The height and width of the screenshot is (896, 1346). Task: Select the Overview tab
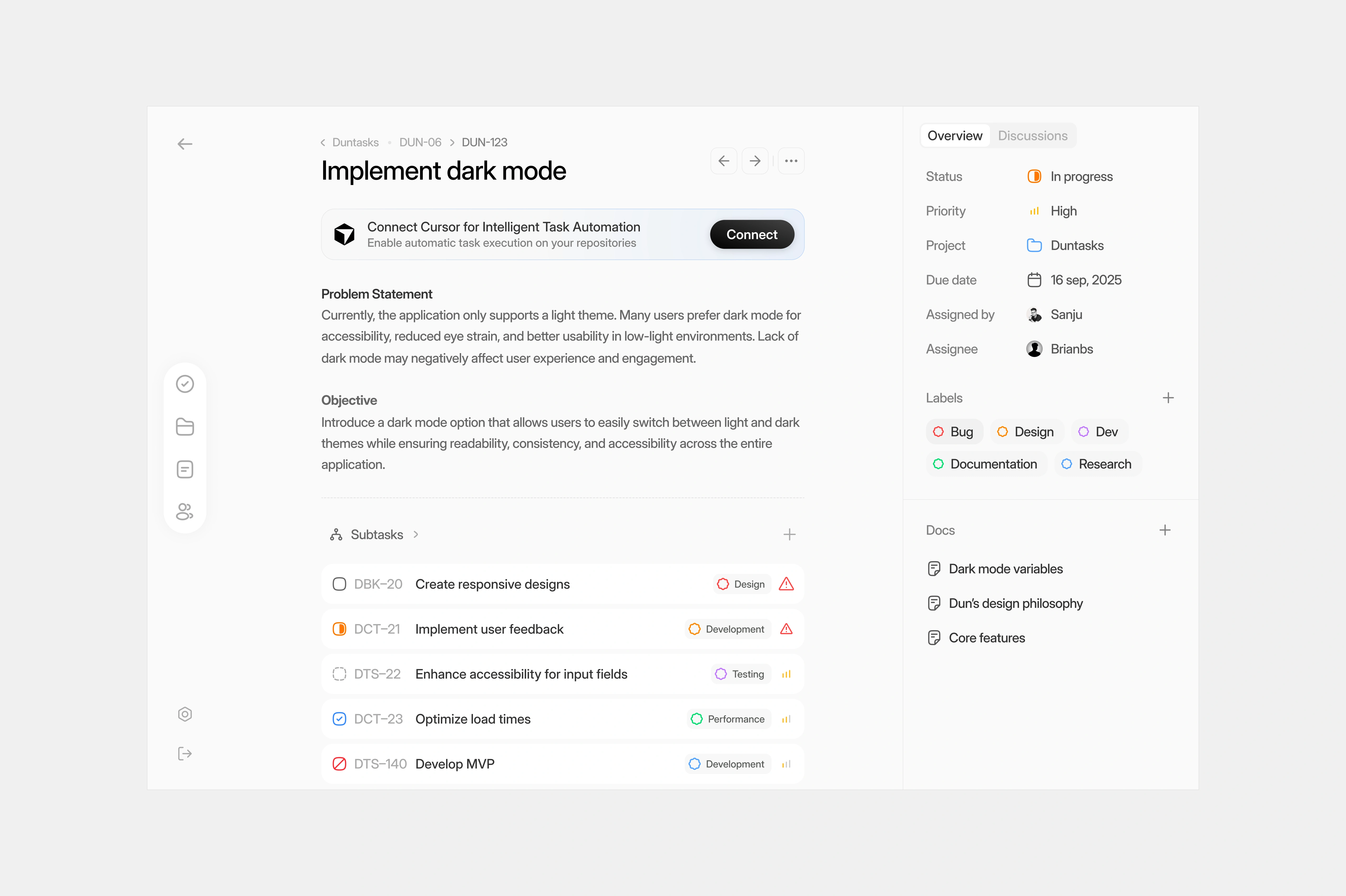point(955,136)
